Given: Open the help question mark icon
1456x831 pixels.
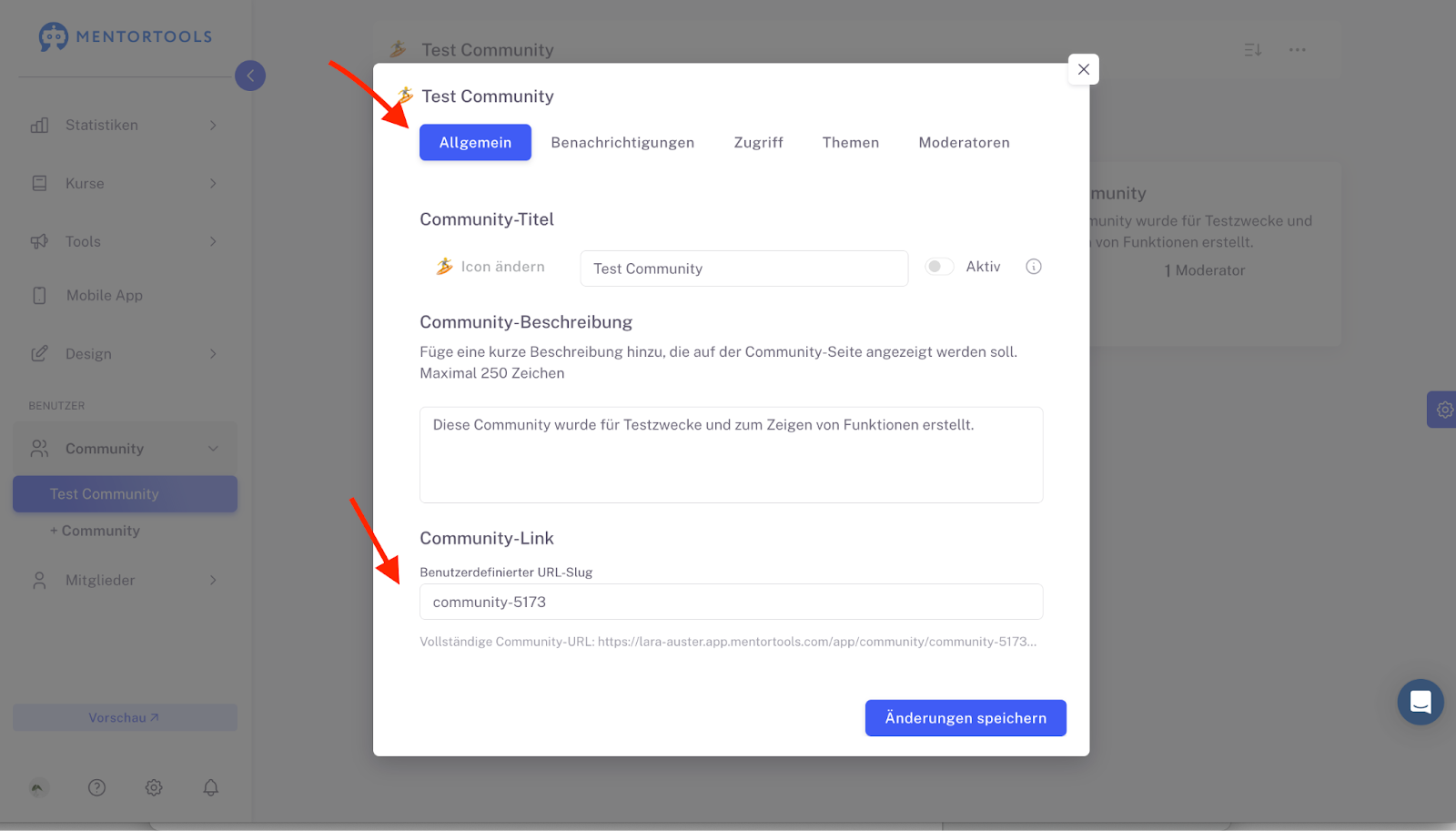Looking at the screenshot, I should pos(96,788).
